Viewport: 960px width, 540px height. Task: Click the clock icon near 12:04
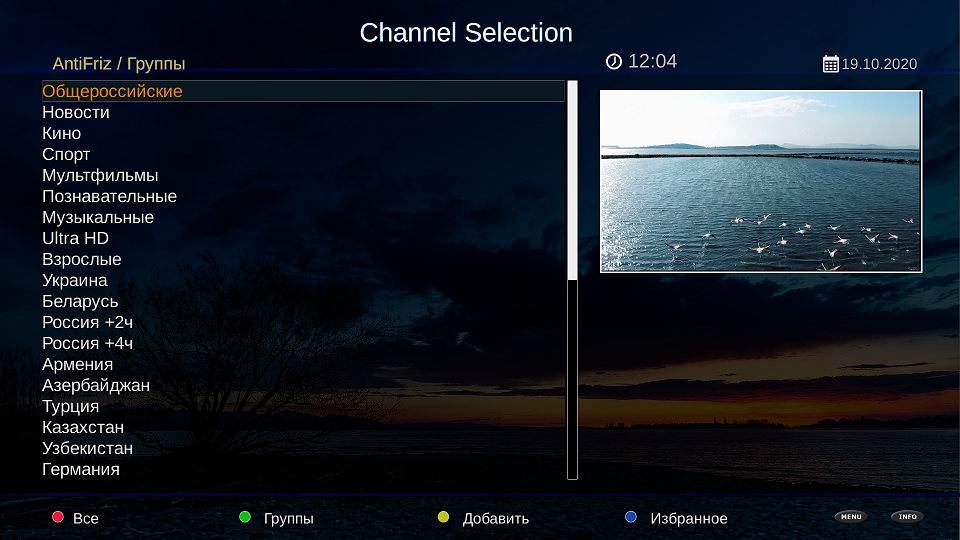(614, 62)
